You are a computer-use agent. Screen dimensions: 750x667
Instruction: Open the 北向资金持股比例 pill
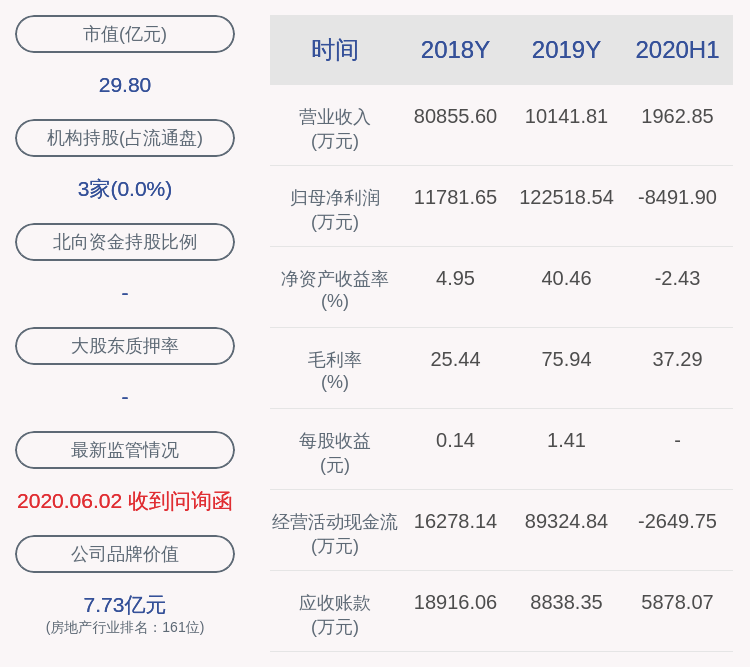click(125, 242)
